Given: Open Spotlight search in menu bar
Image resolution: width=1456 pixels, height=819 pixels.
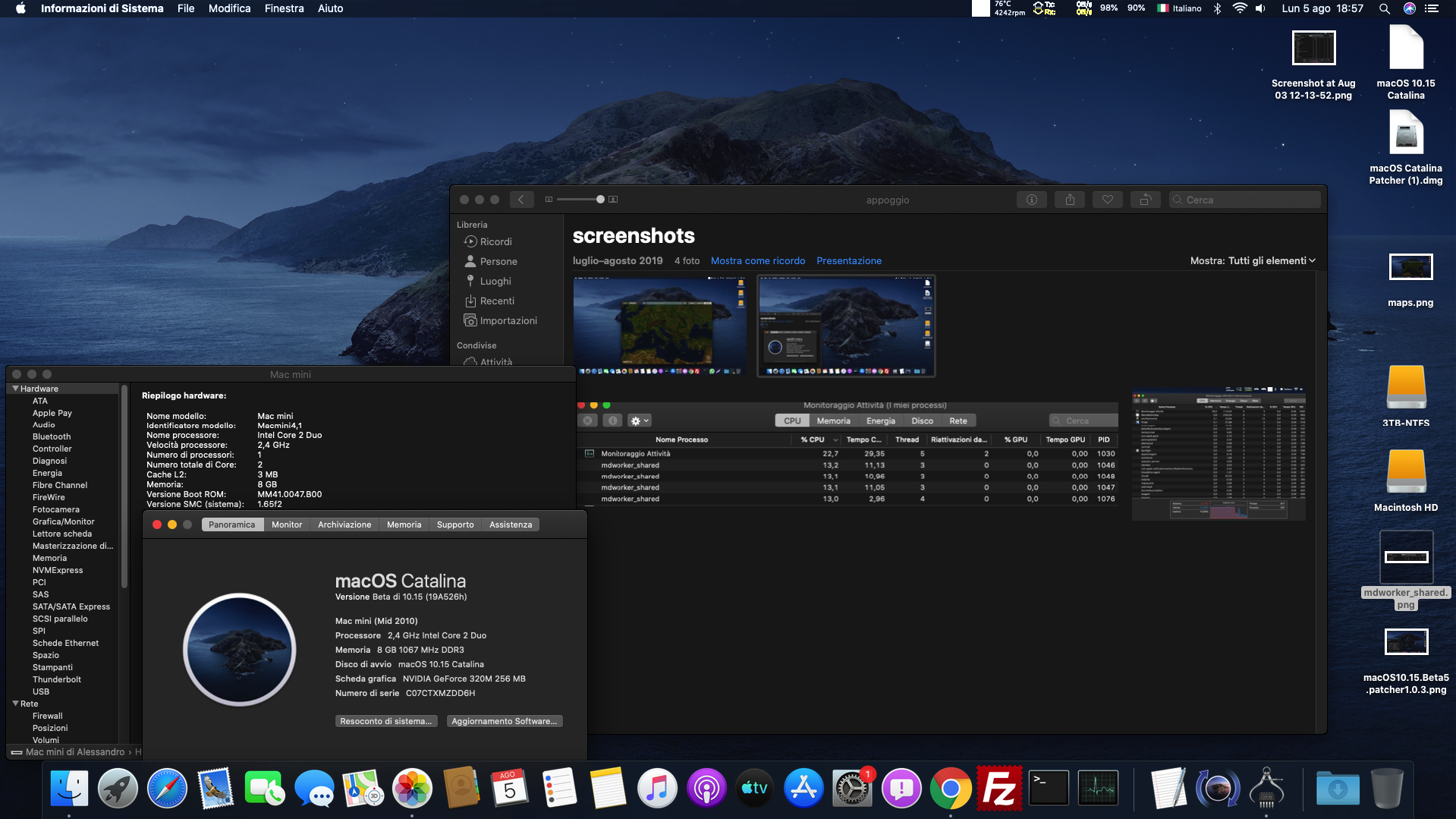Looking at the screenshot, I should (x=1384, y=8).
